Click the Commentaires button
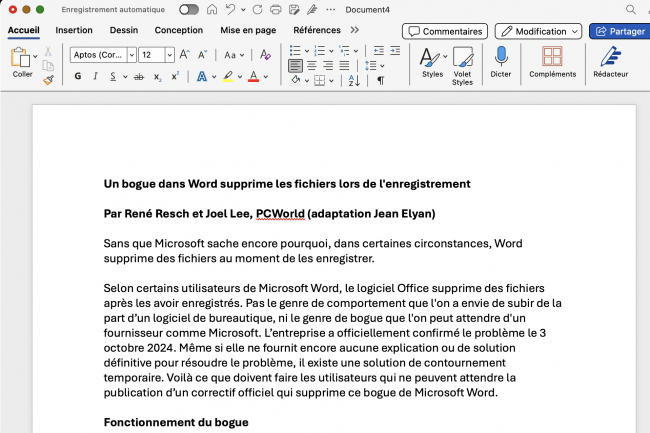 pyautogui.click(x=445, y=31)
